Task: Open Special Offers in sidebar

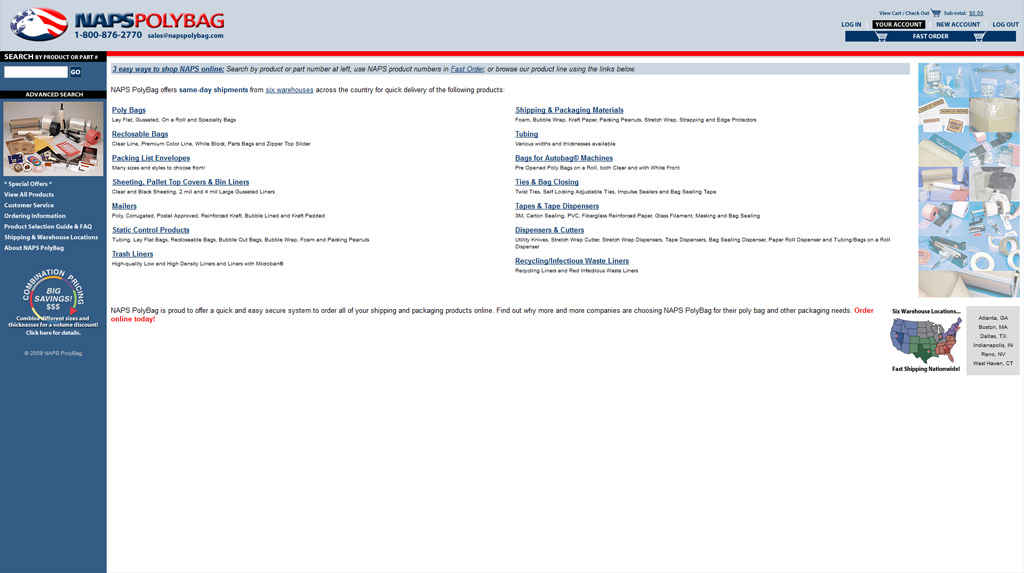Action: [x=28, y=184]
